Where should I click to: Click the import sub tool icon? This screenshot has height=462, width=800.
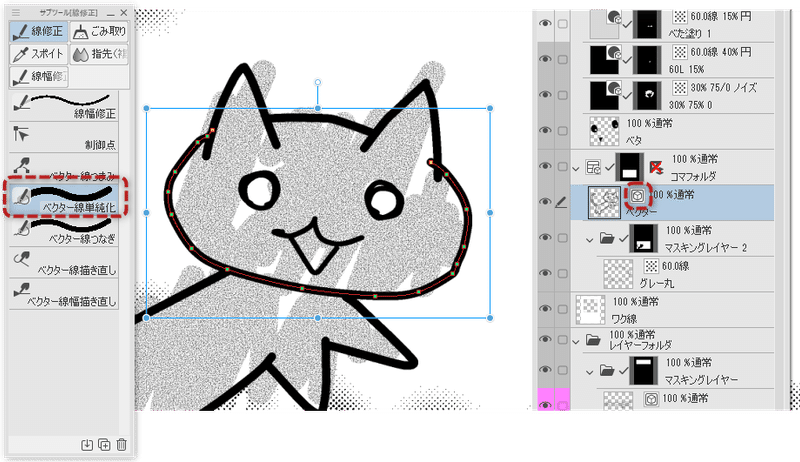(87, 445)
